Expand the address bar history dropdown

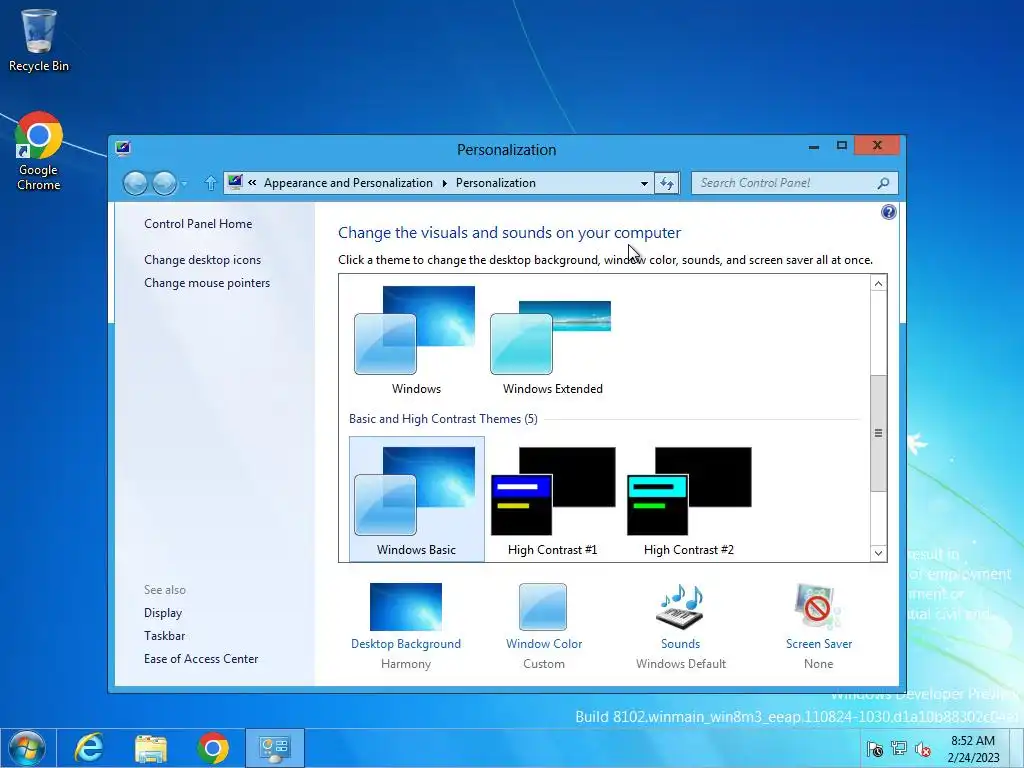click(x=644, y=184)
